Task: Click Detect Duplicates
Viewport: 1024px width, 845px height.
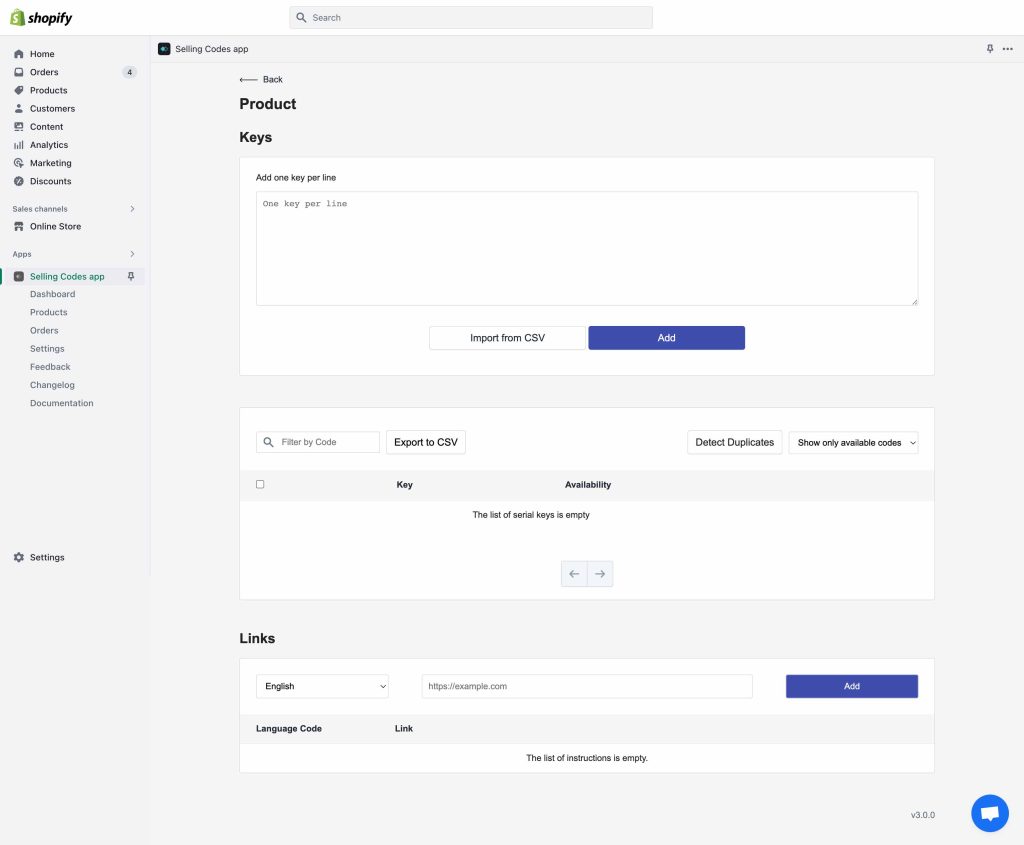Action: tap(734, 442)
